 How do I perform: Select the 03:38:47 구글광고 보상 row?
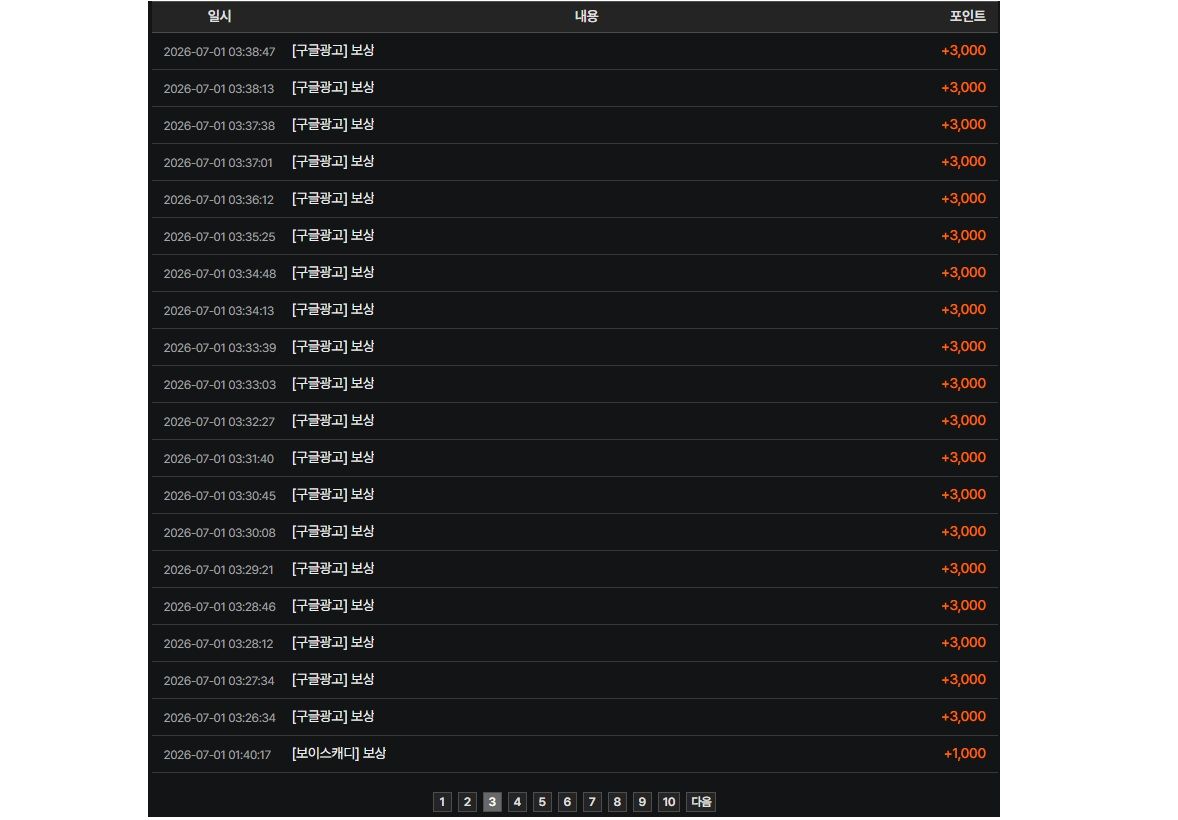point(575,51)
